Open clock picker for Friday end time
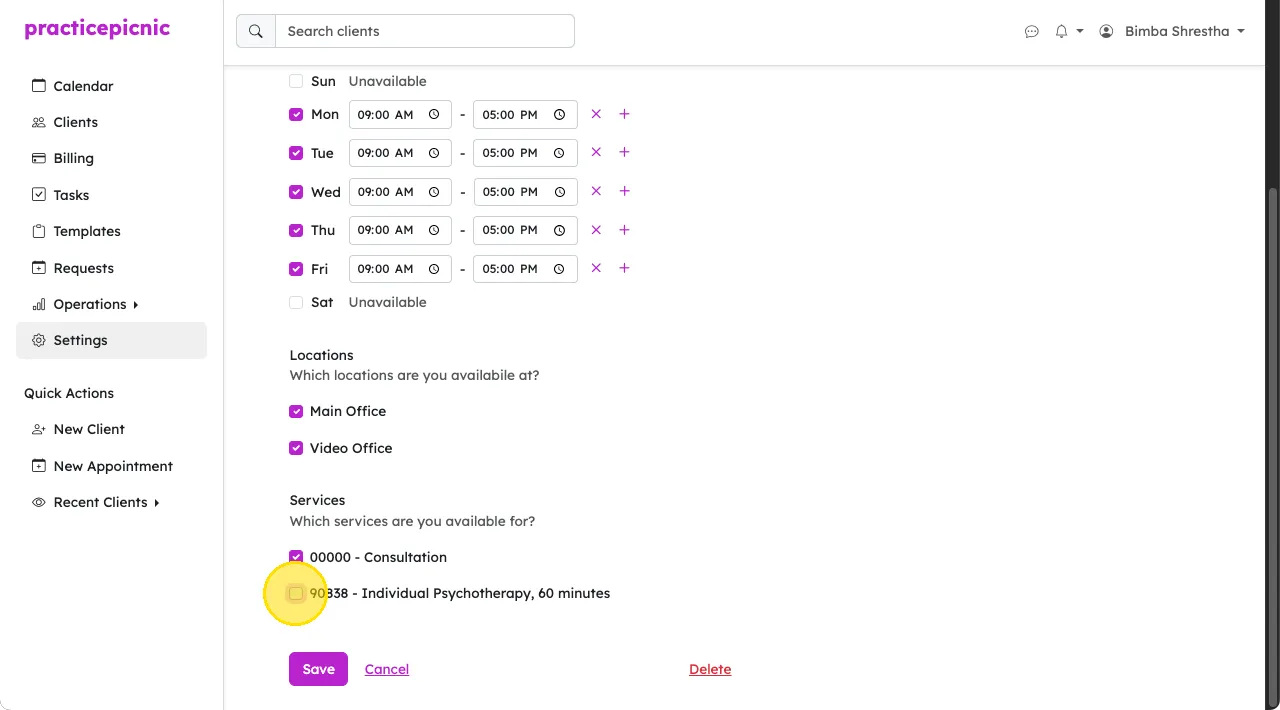This screenshot has width=1280, height=710. 560,269
